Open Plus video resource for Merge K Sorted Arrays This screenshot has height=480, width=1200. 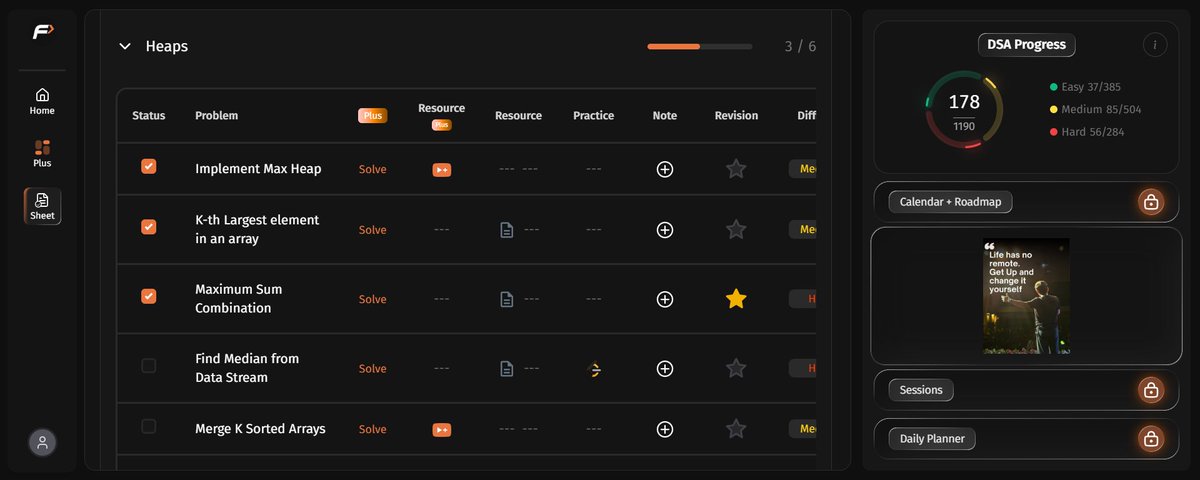[441, 429]
